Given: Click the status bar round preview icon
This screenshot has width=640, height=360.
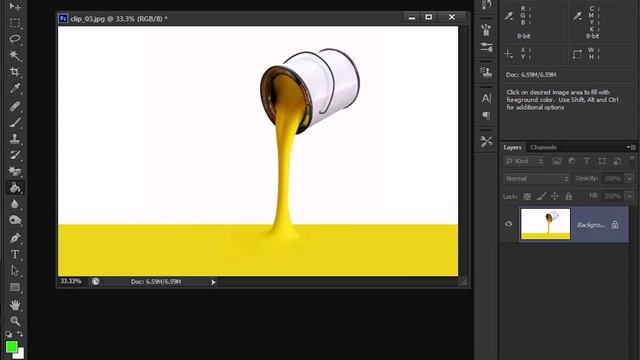Looking at the screenshot, I should pos(96,281).
